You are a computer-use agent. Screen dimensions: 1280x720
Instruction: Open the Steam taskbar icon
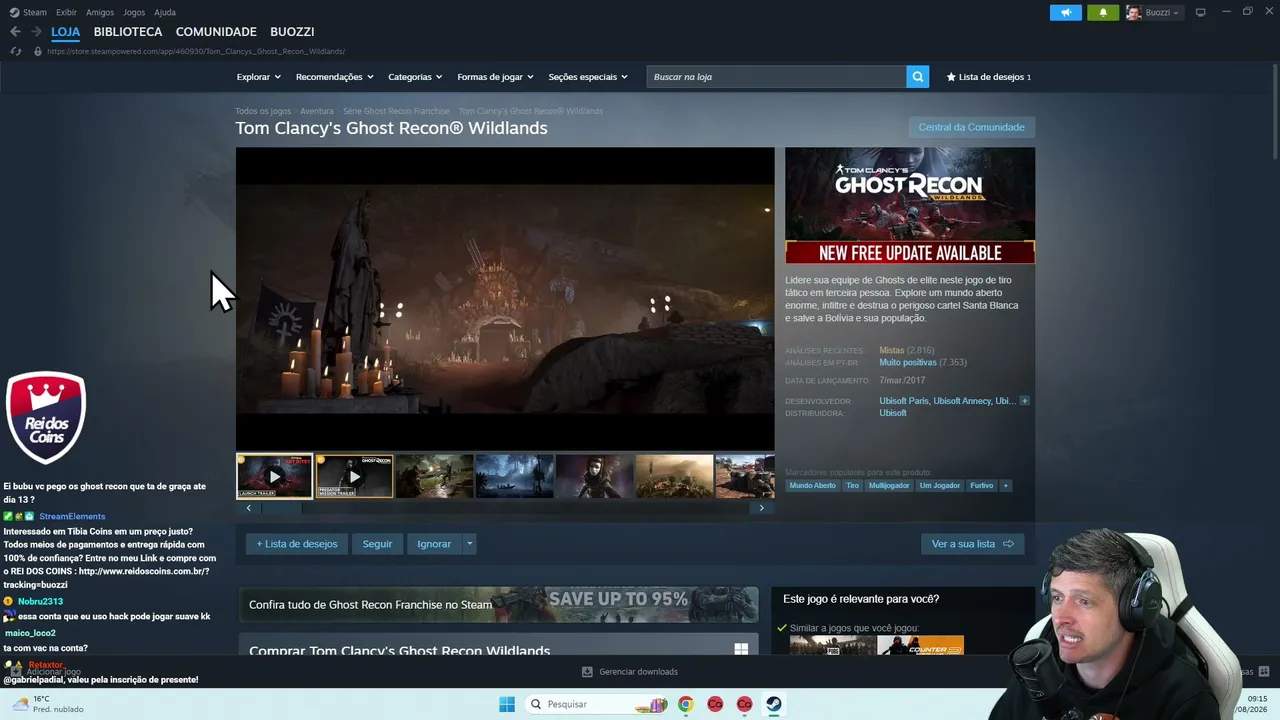(774, 704)
